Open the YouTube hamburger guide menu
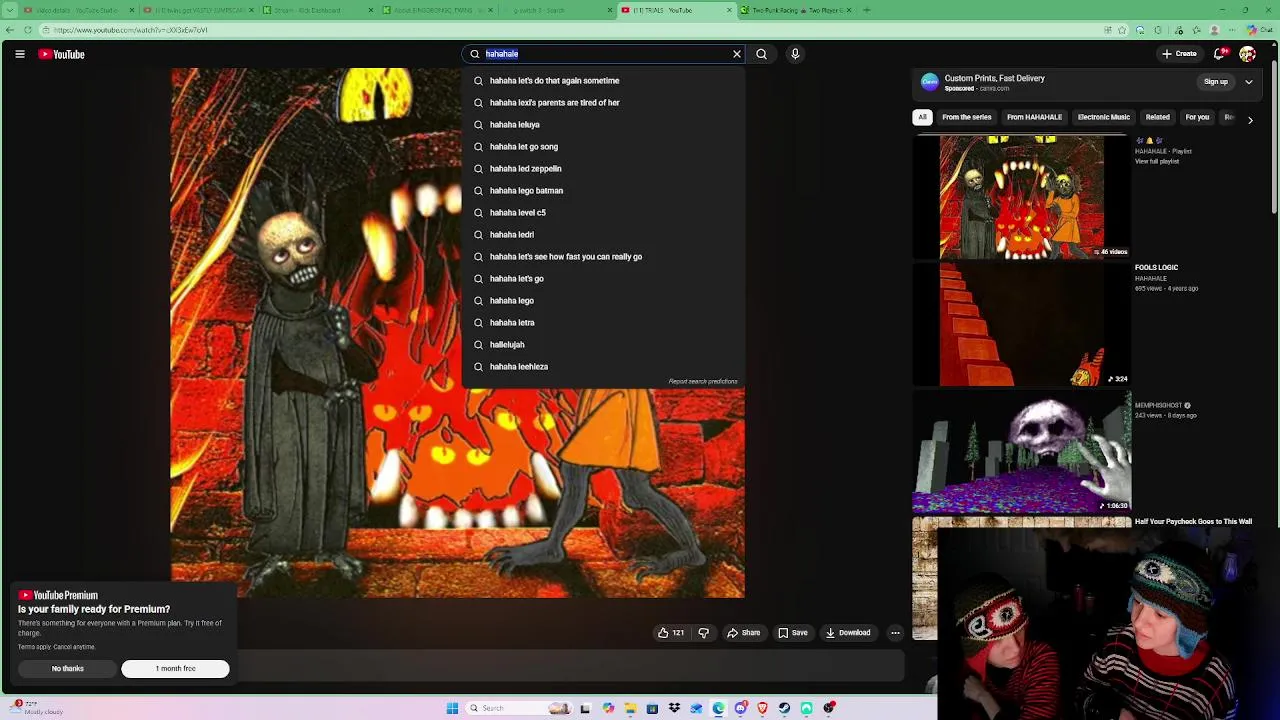The image size is (1280, 720). click(x=20, y=54)
